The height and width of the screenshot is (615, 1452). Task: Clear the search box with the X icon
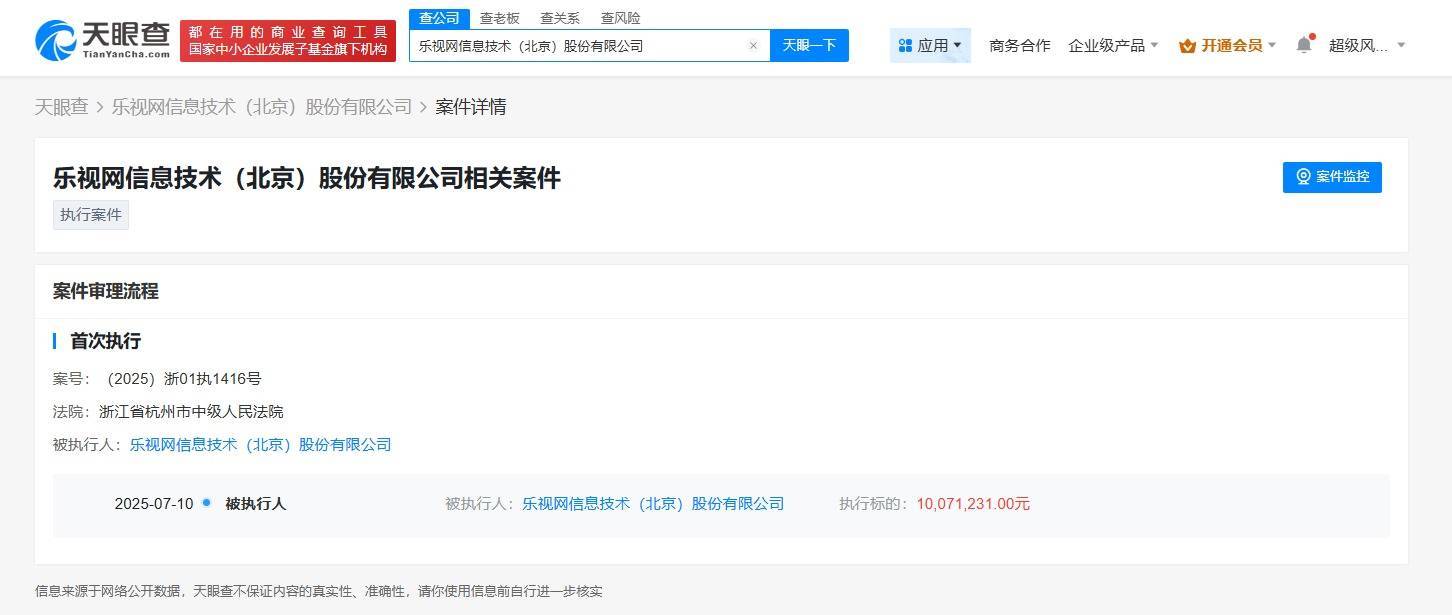point(753,45)
